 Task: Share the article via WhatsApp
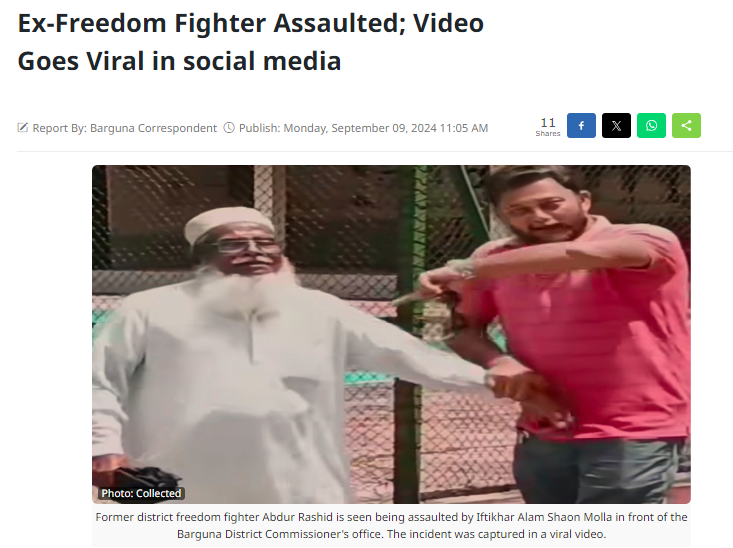pos(651,125)
